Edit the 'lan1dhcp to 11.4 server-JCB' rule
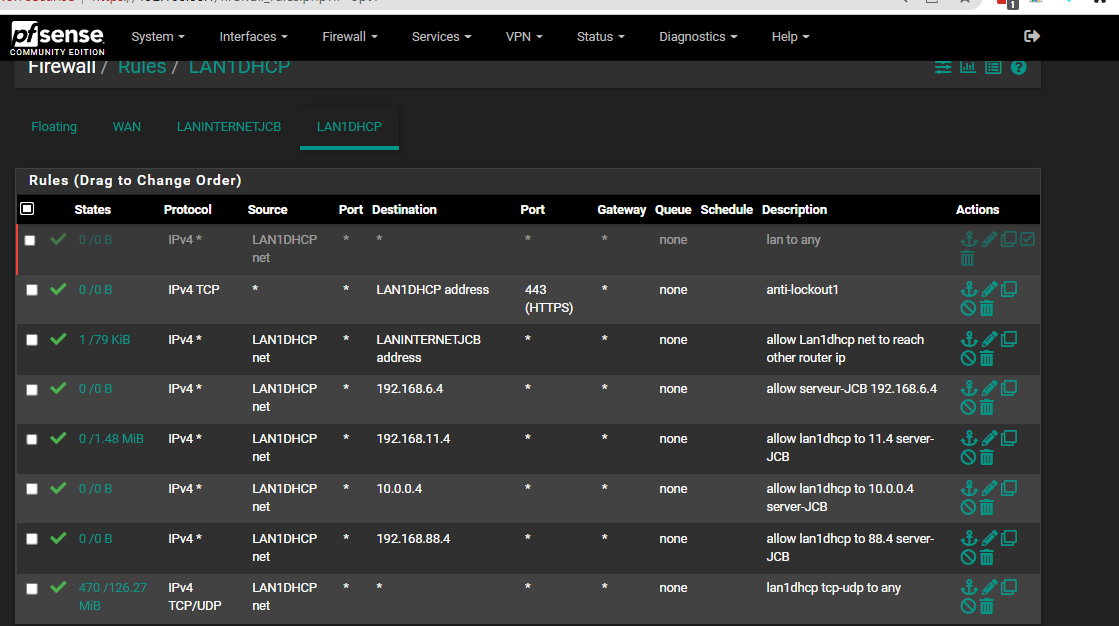1119x626 pixels. [x=989, y=438]
